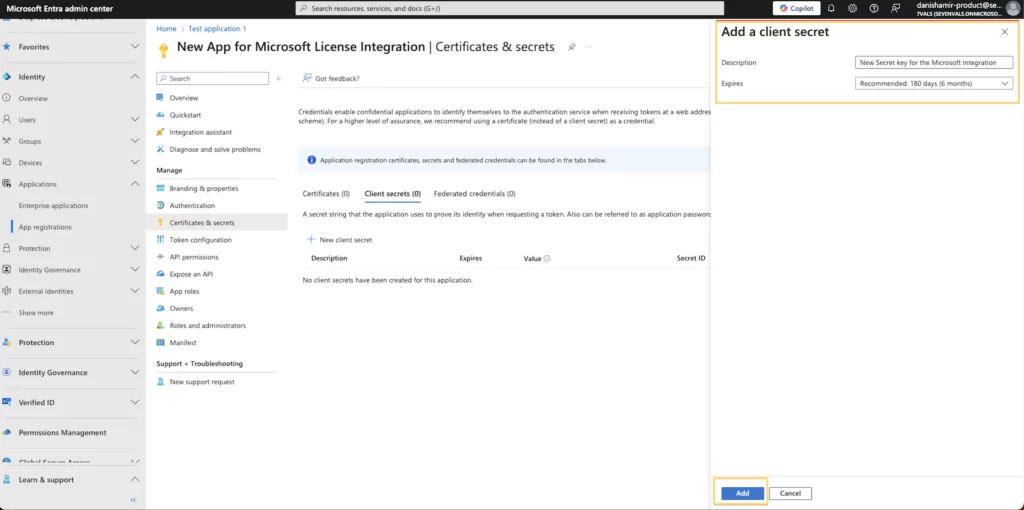Screen dimensions: 1024x510
Task: Open Copilot from the top bar
Action: coord(796,8)
